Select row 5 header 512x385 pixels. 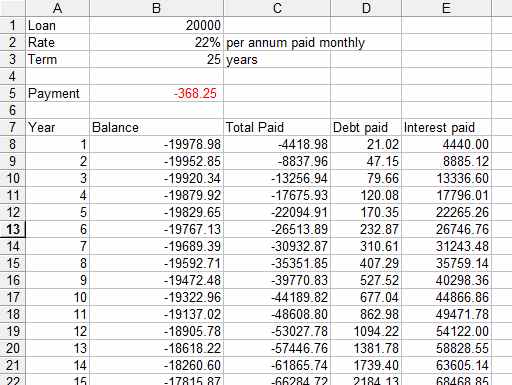coord(13,93)
